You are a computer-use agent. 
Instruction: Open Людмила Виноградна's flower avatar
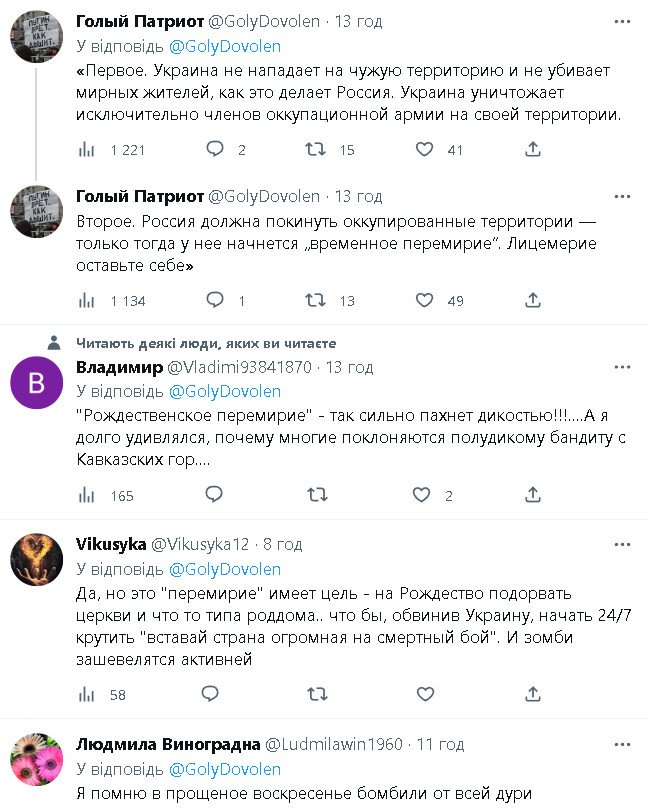36,759
